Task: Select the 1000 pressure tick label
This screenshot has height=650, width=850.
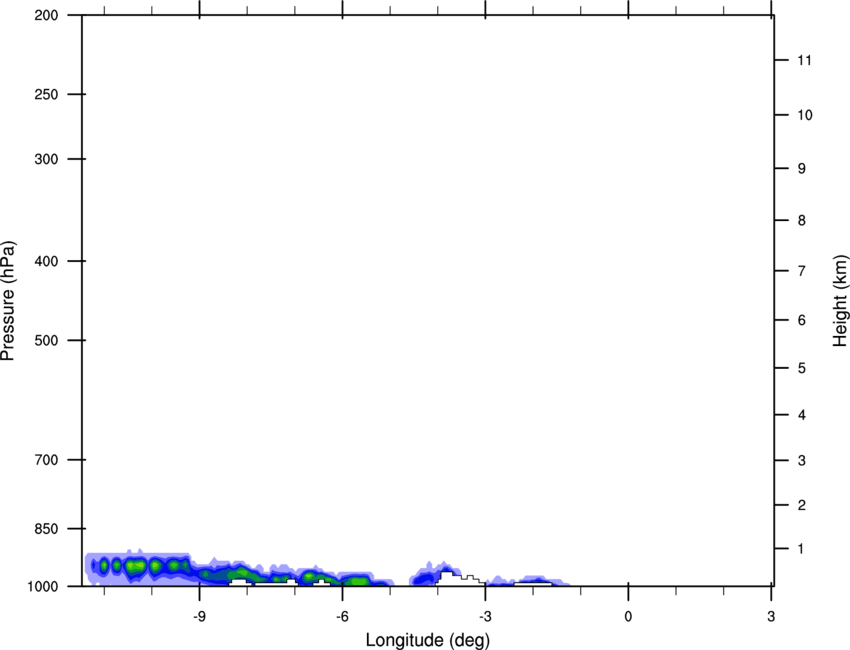Action: coord(43,587)
